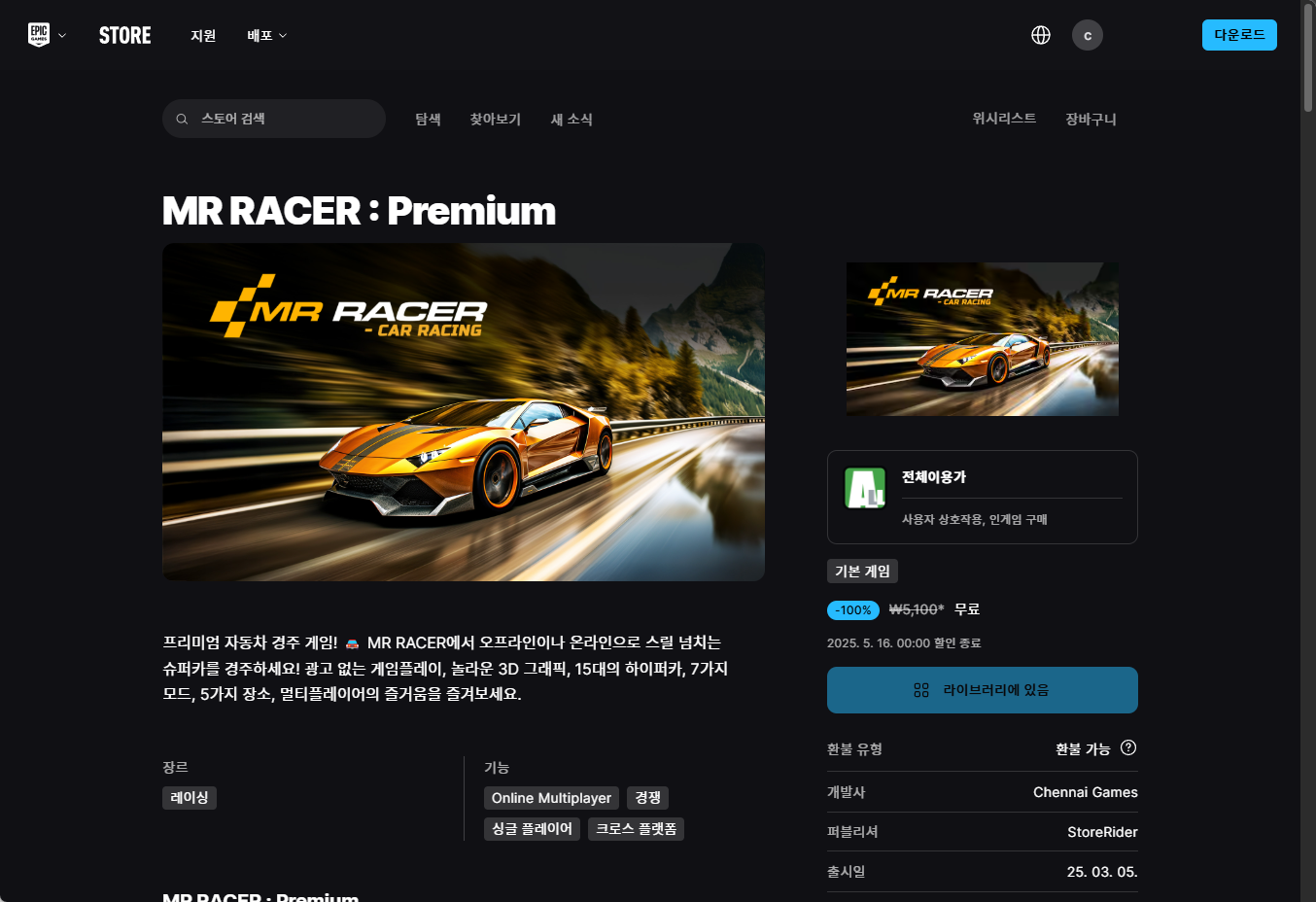Image resolution: width=1316 pixels, height=902 pixels.
Task: Focus the 스토어 검색 search field
Action: coord(274,119)
